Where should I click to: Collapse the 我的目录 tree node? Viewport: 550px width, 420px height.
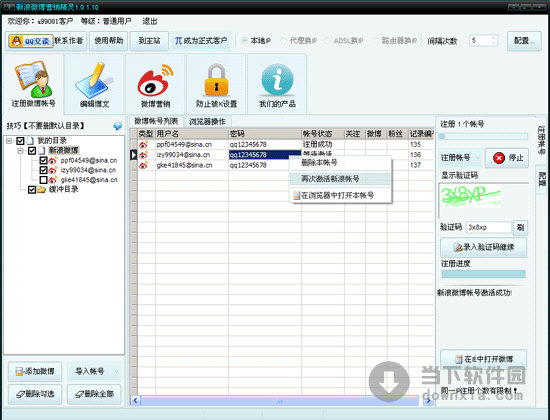click(x=9, y=141)
